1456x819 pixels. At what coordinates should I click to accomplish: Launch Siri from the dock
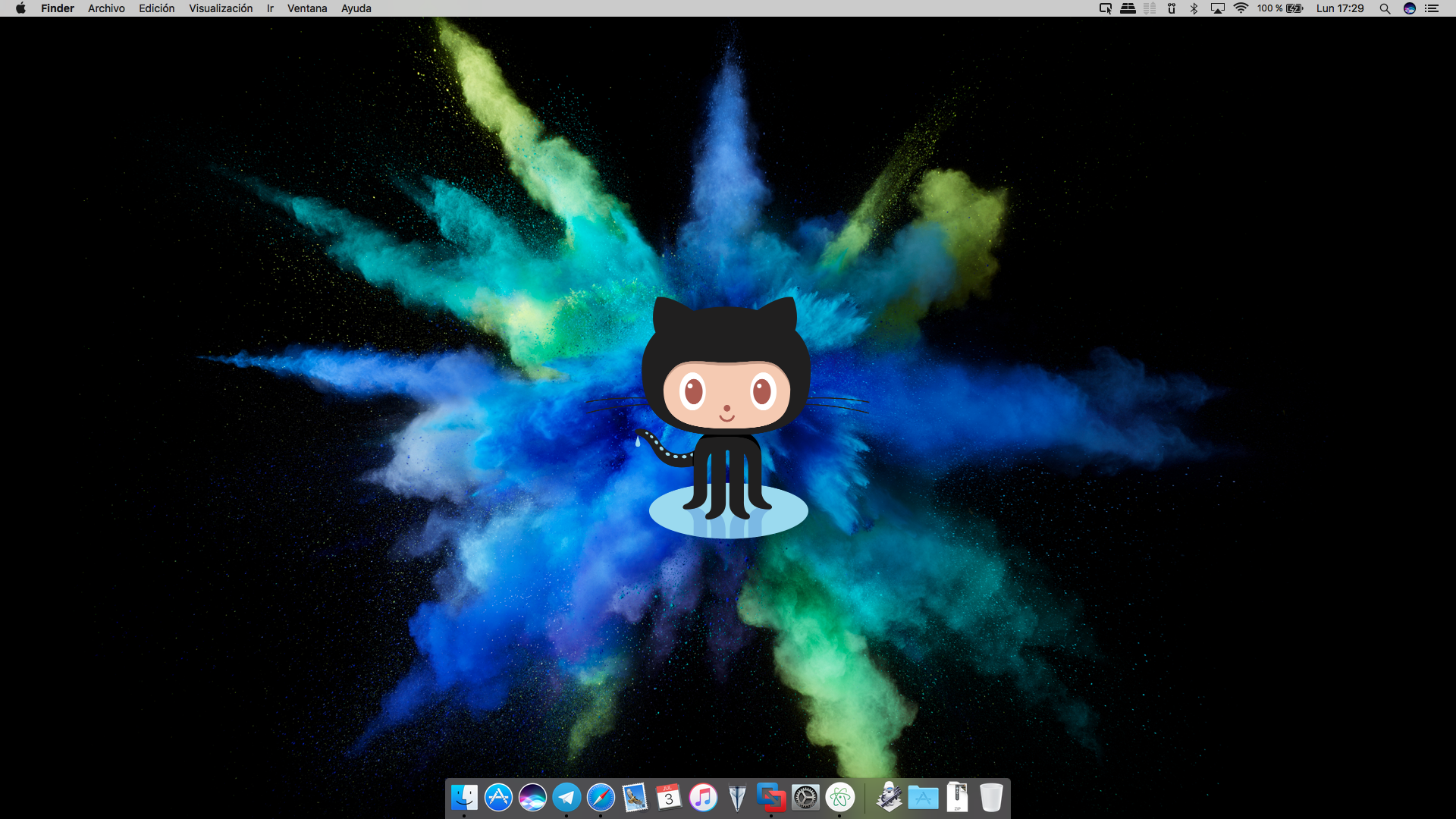coord(532,797)
